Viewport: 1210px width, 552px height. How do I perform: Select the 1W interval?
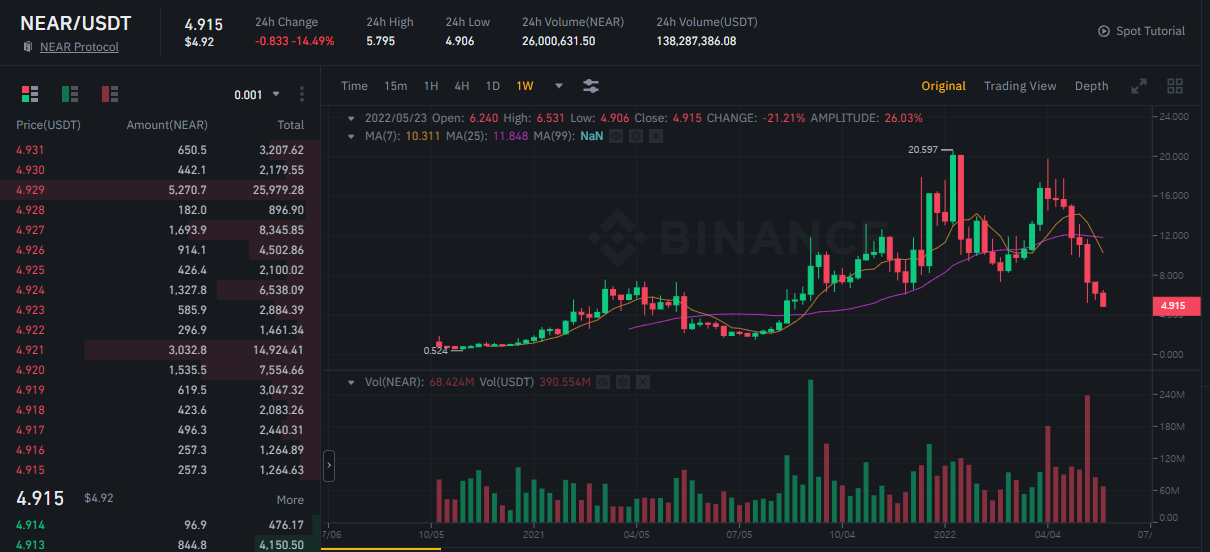[x=525, y=86]
